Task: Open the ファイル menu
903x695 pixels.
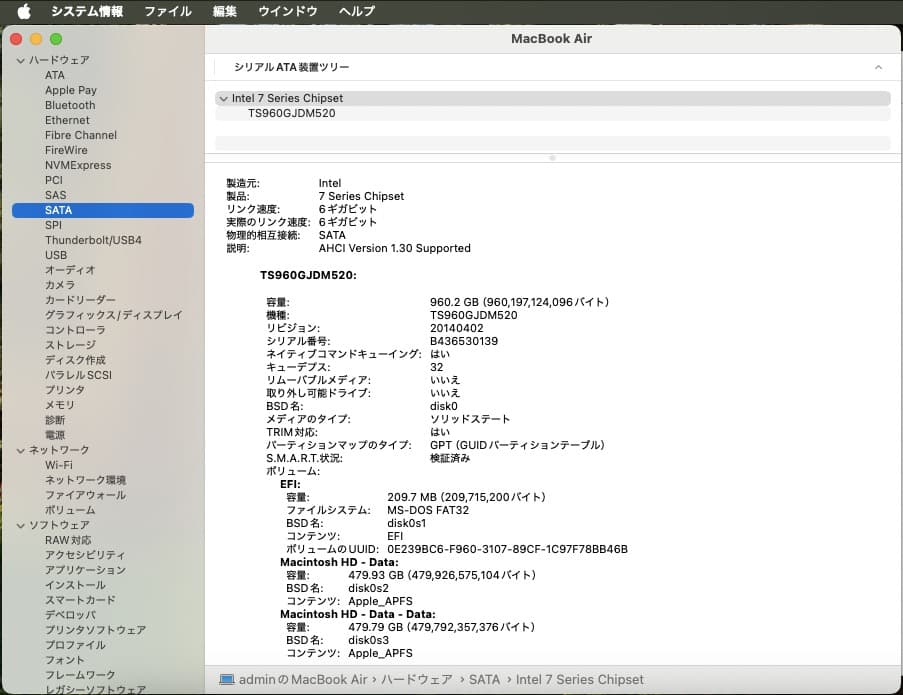Action: tap(167, 11)
